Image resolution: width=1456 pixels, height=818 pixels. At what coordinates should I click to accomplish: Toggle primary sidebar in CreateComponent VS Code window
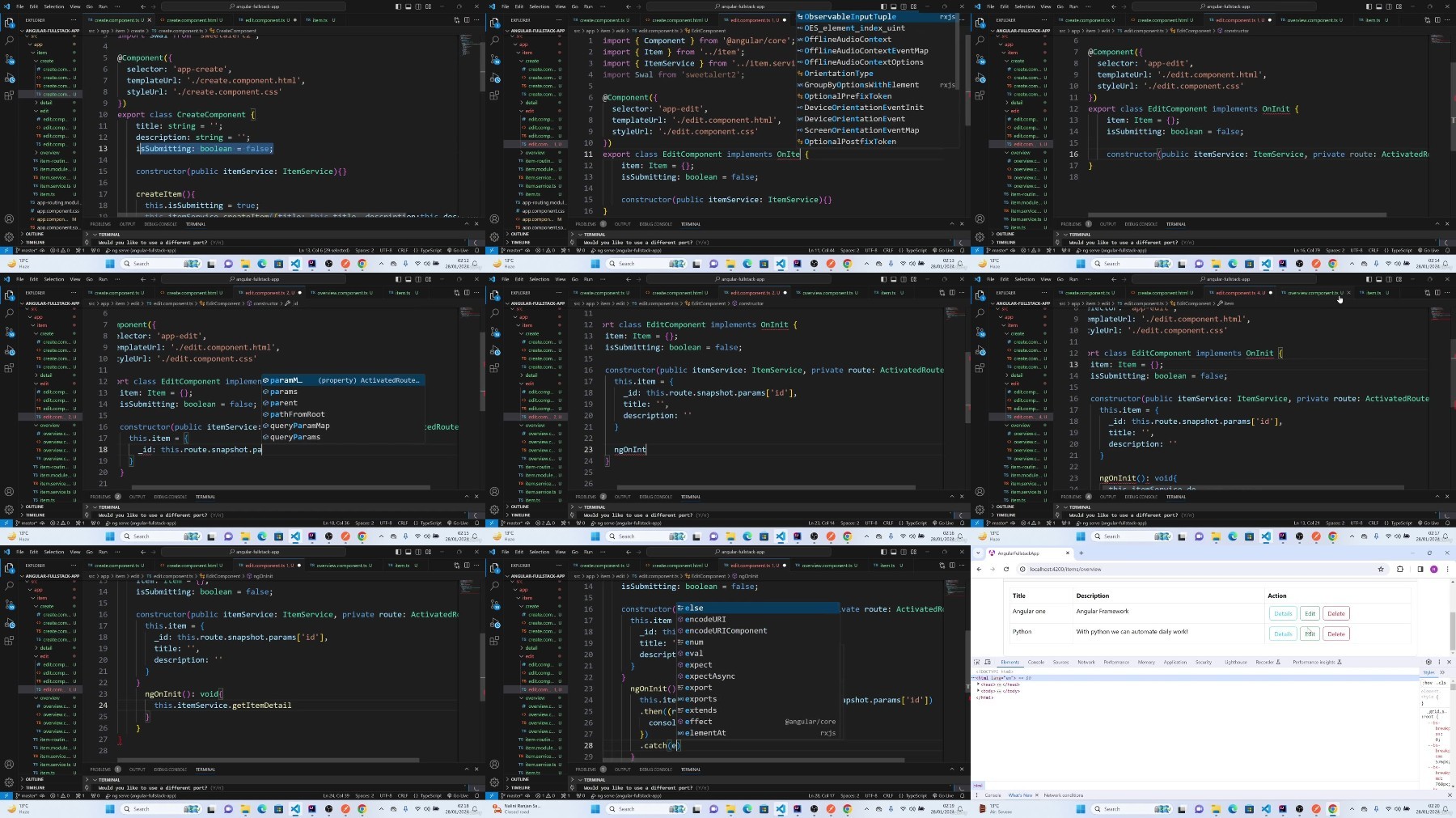[397, 6]
